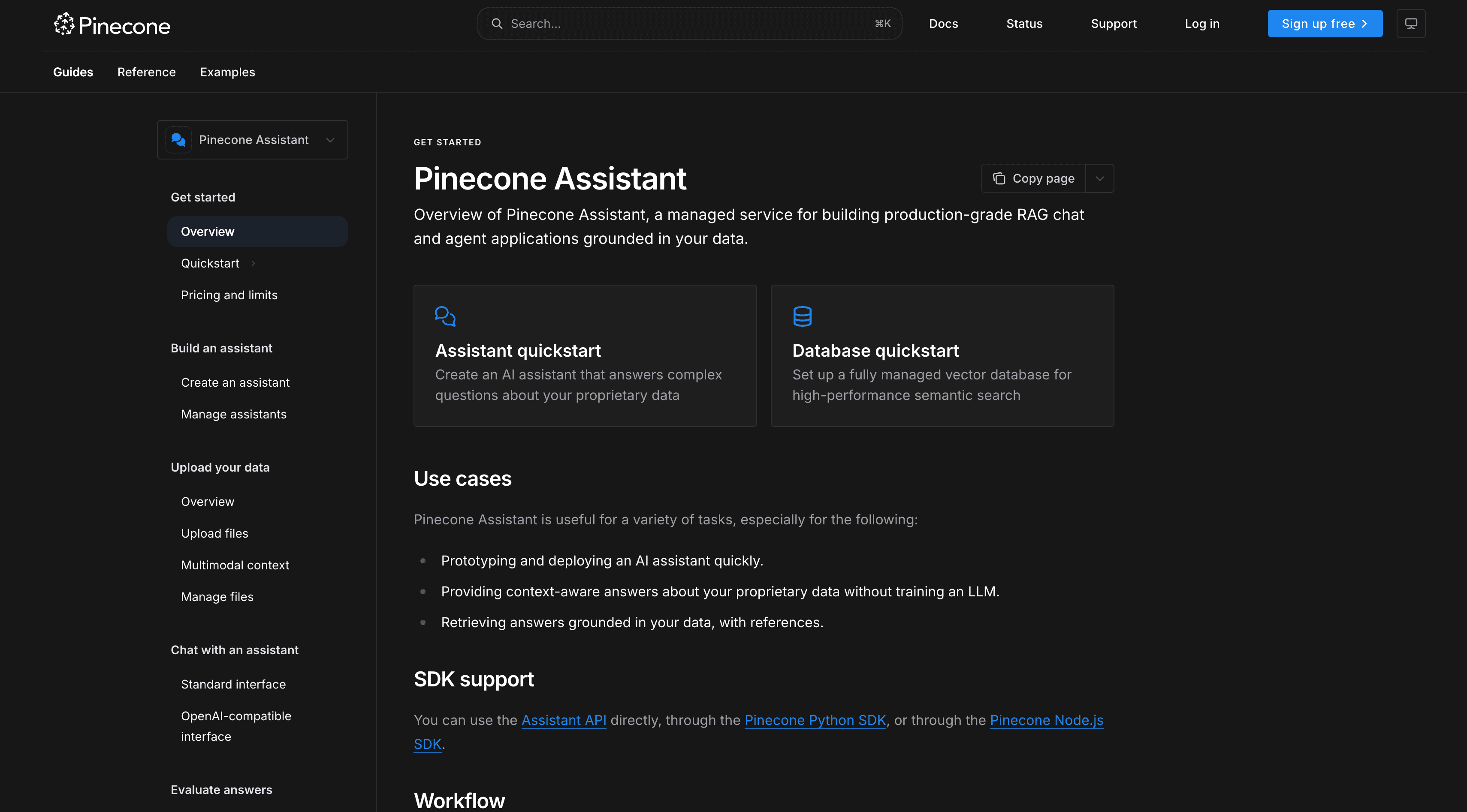Open OpenAI-compatible interface page
The height and width of the screenshot is (812, 1467).
click(236, 727)
